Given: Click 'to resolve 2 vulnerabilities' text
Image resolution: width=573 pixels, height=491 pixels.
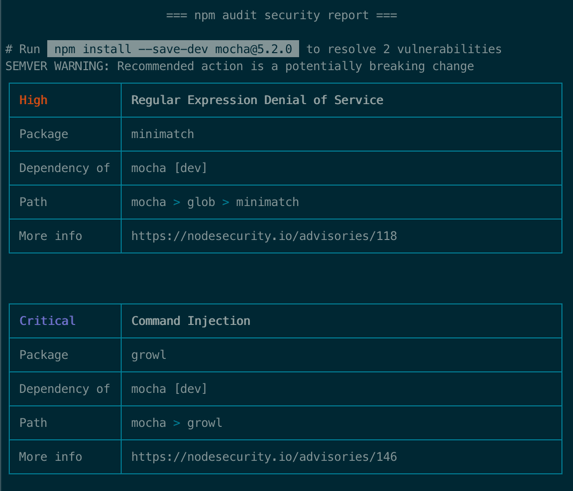Looking at the screenshot, I should 404,49.
